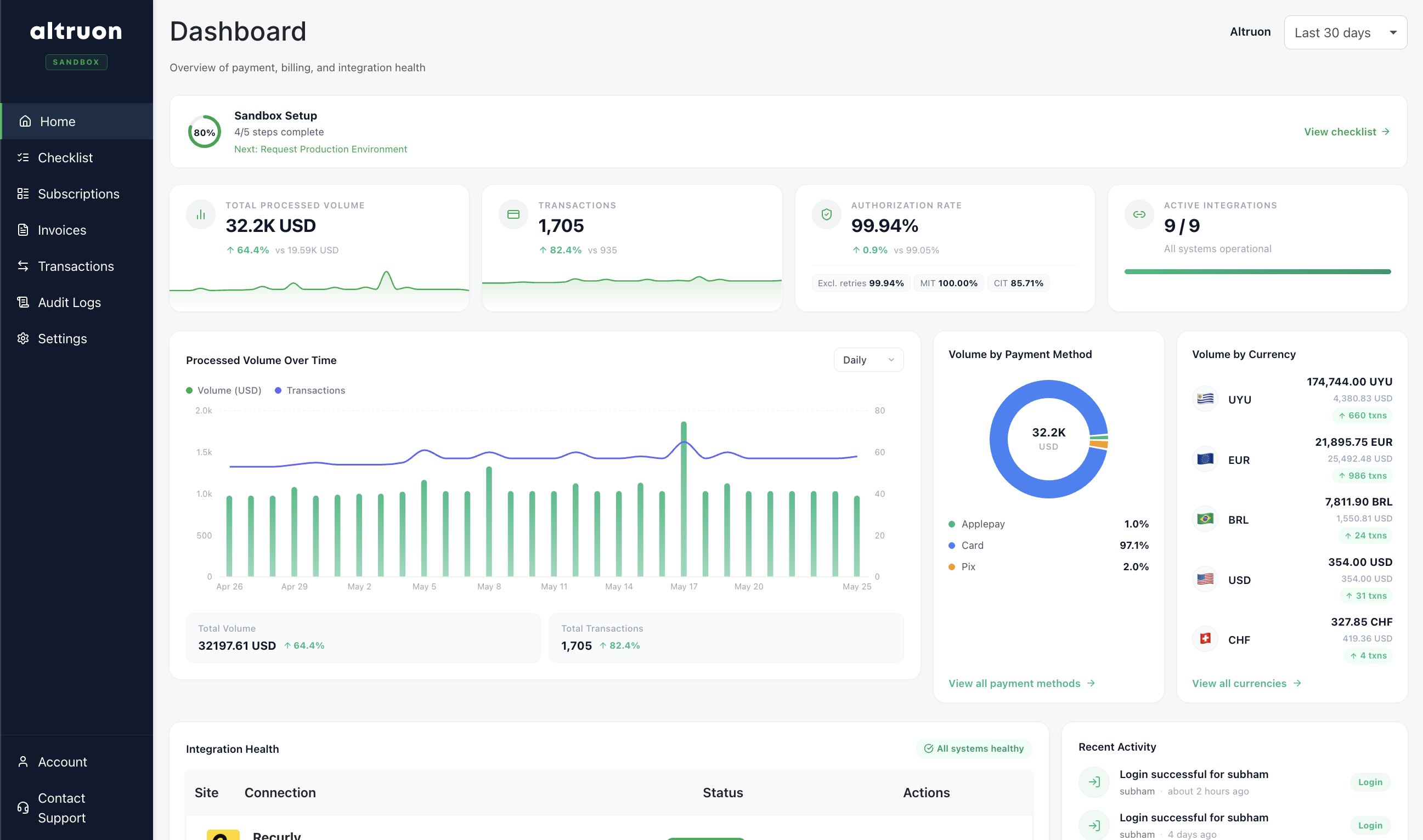Viewport: 1423px width, 840px height.
Task: Click the Audit Logs scroll icon
Action: (23, 302)
